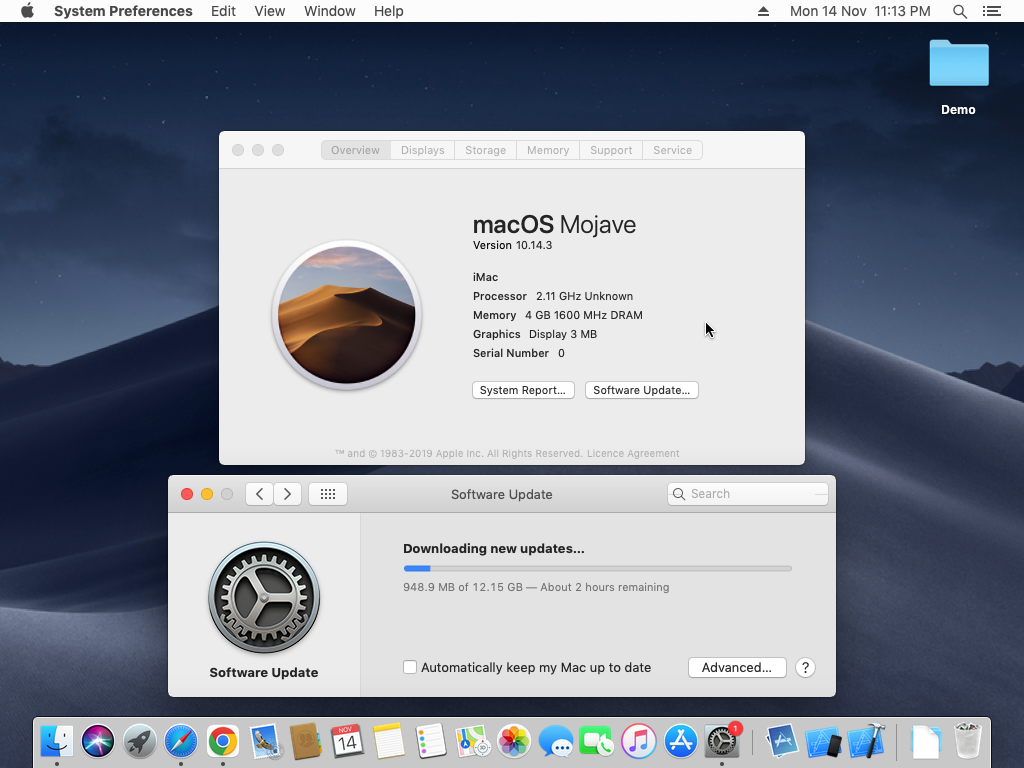
Task: Launch Maps from the Dock
Action: [472, 741]
